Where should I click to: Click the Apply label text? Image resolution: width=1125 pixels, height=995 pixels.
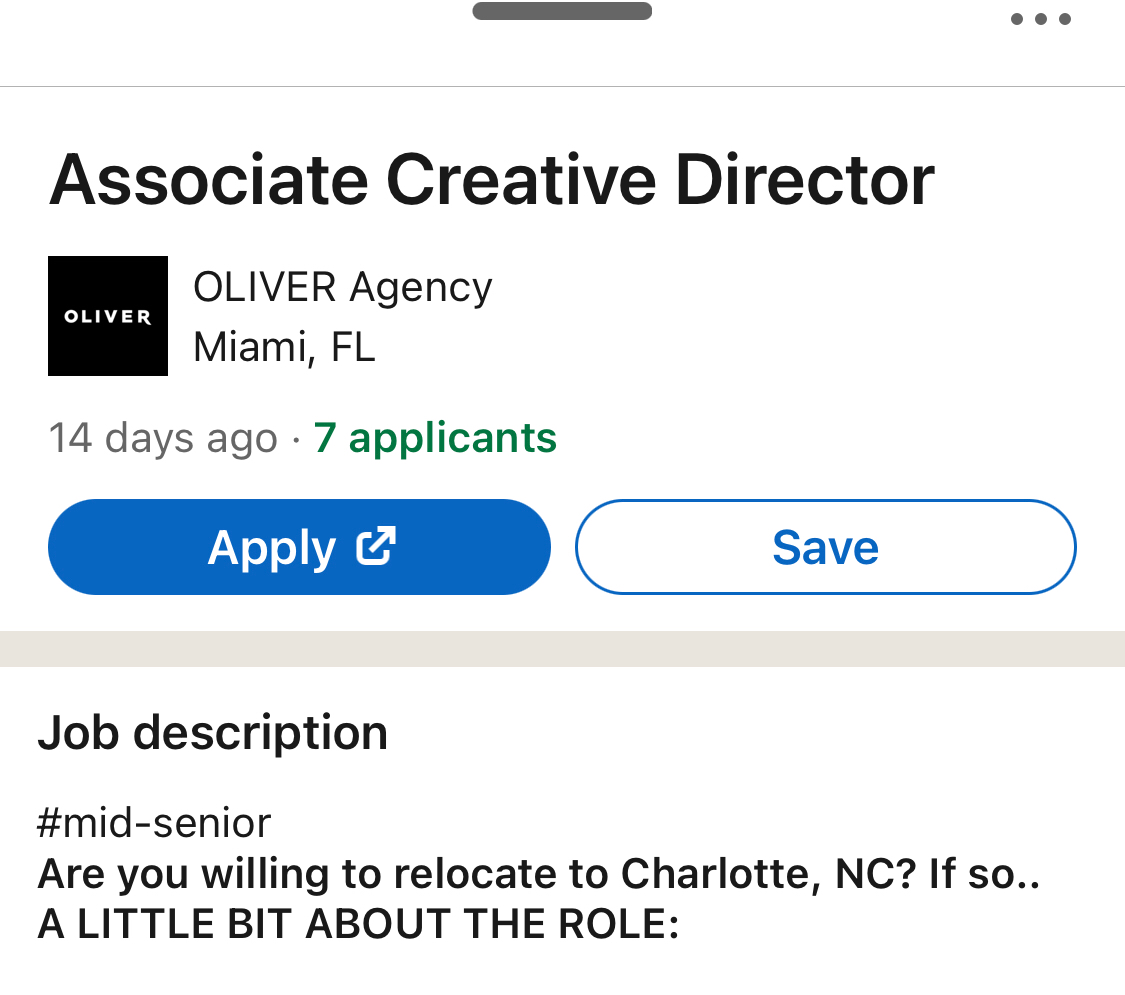[x=272, y=549]
